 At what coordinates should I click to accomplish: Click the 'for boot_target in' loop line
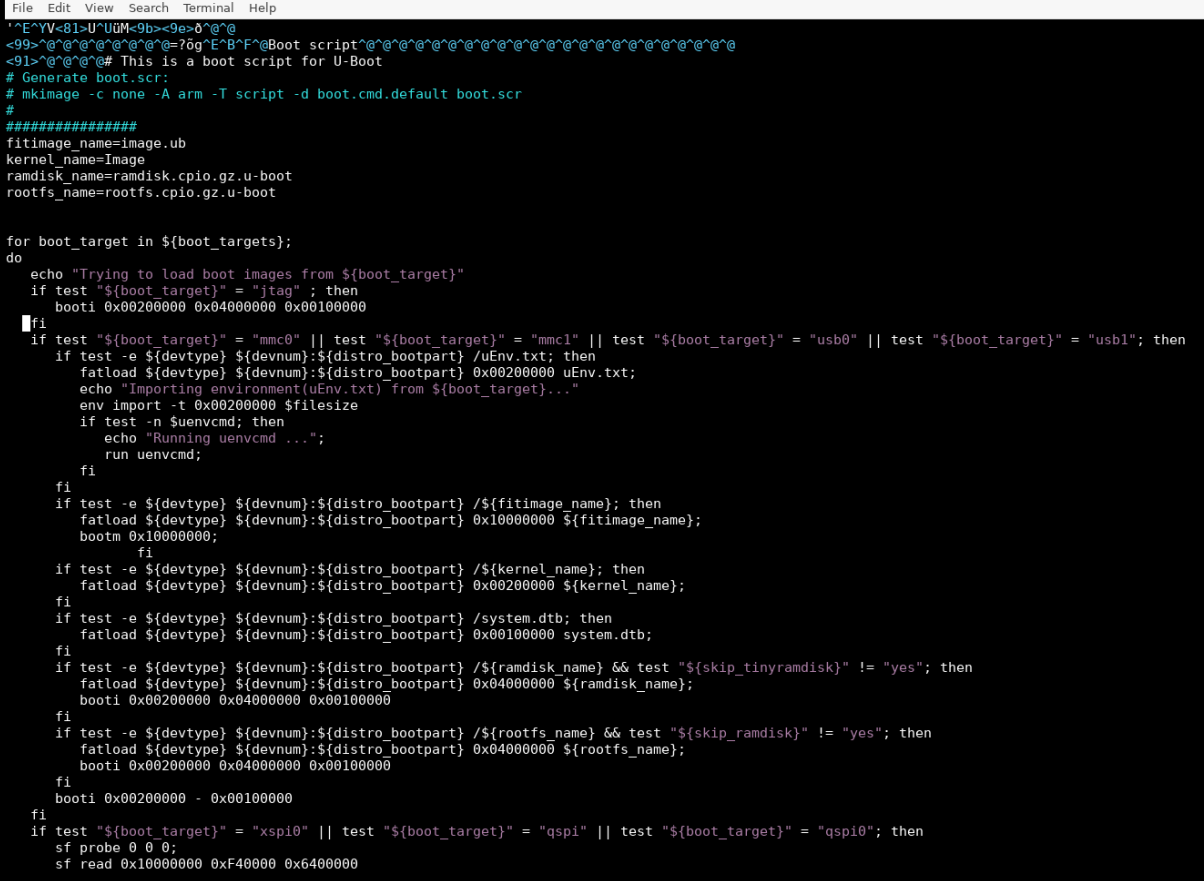coord(149,241)
